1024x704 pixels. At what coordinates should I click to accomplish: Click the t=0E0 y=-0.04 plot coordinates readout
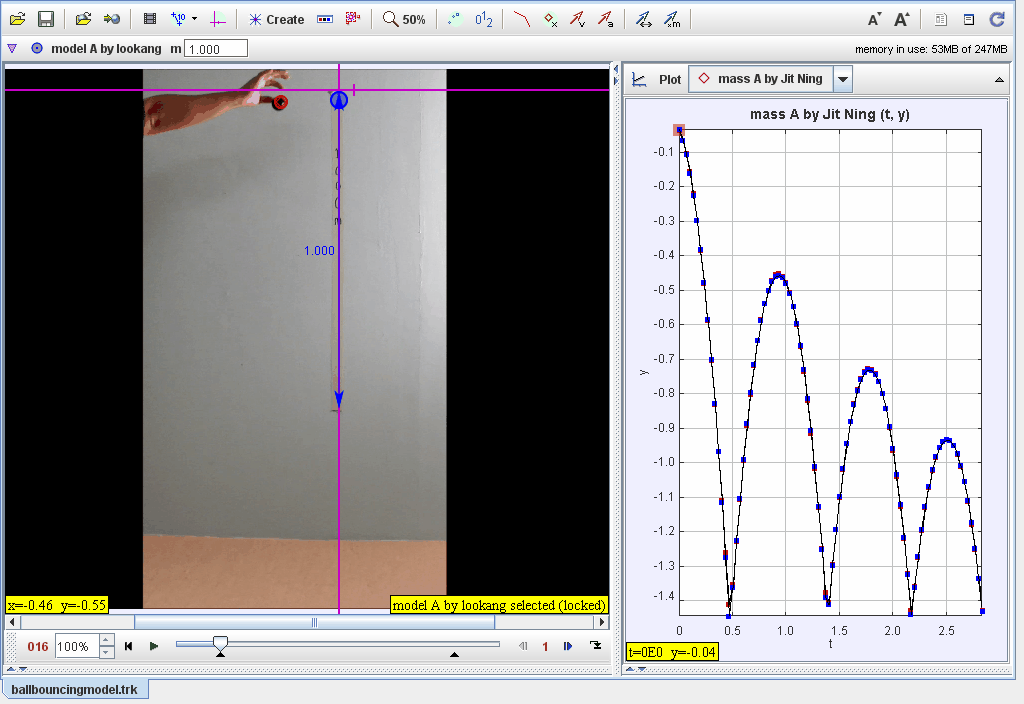point(672,652)
